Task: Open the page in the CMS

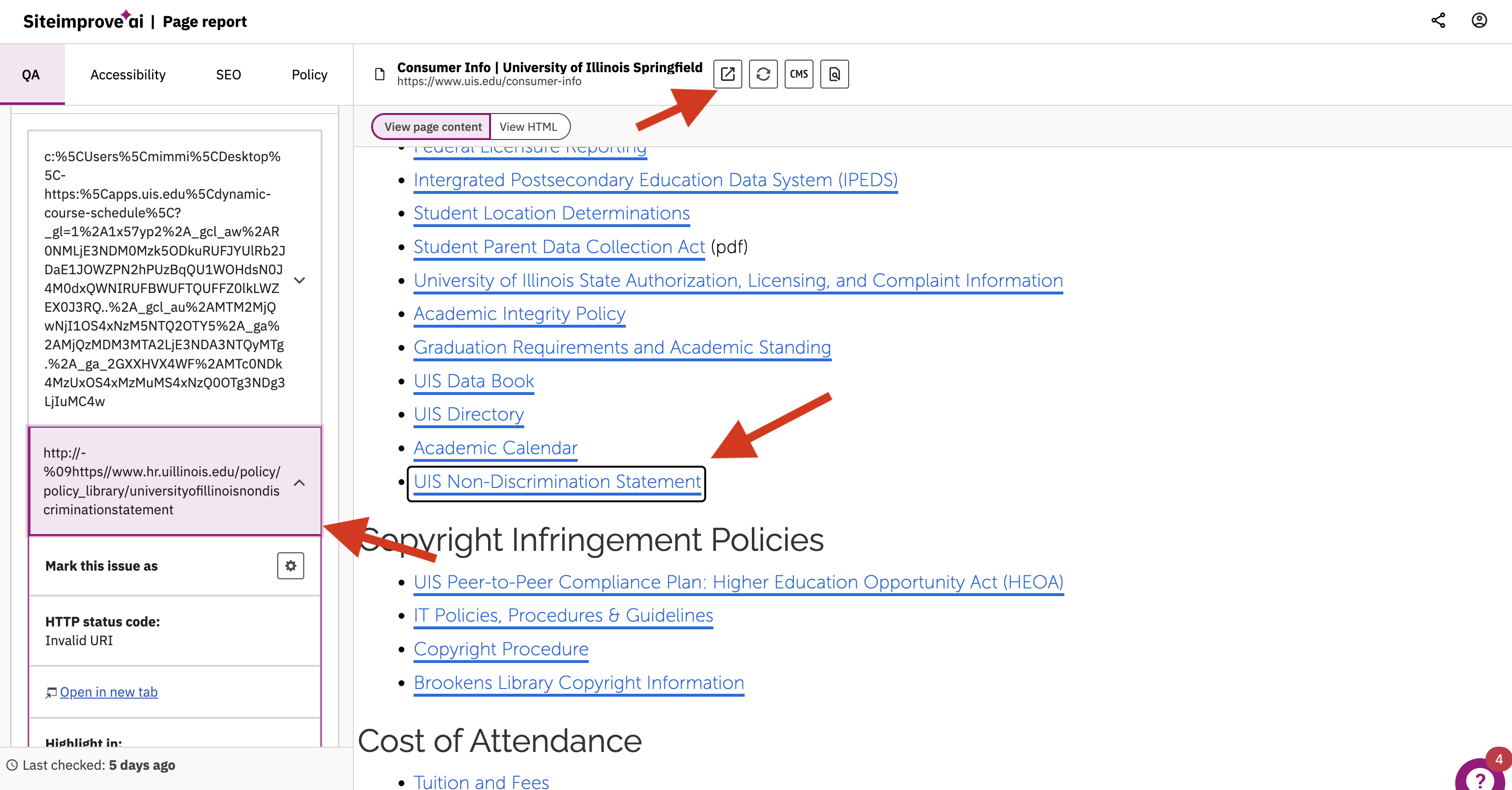Action: [799, 74]
